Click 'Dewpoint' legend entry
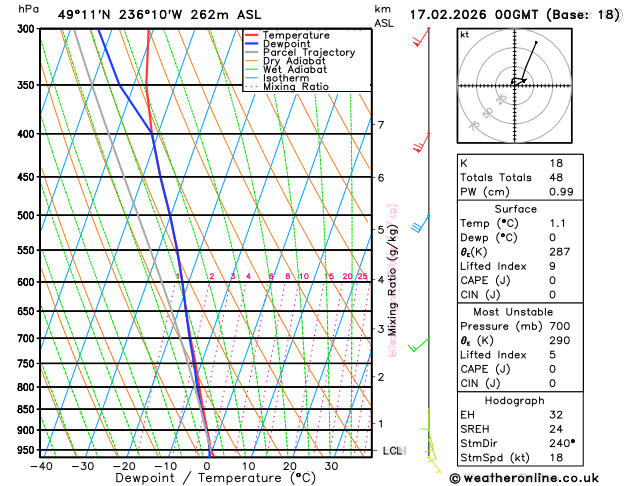 pos(286,44)
